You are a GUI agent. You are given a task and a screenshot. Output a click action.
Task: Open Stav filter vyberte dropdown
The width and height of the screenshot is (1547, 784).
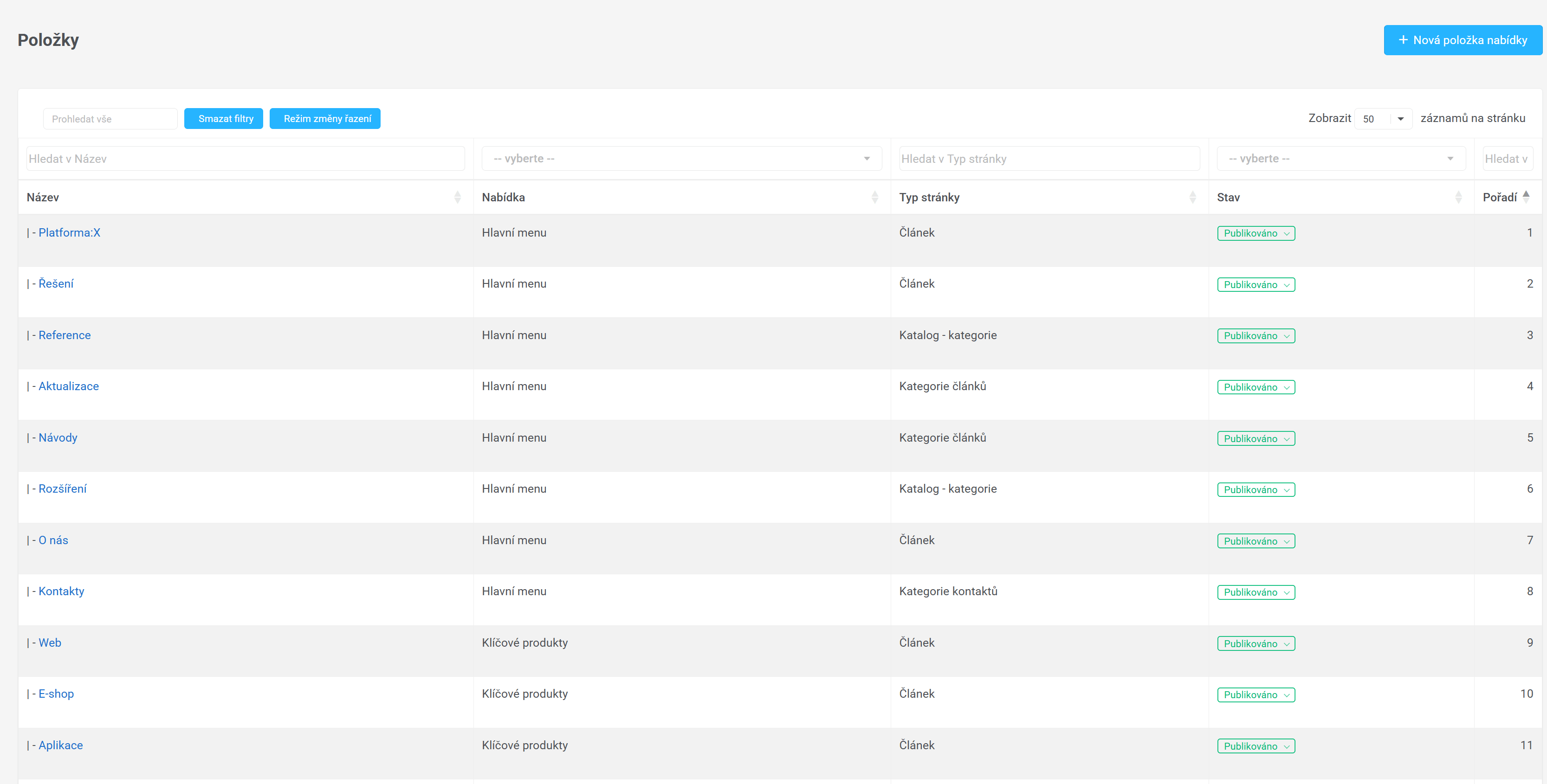coord(1340,159)
